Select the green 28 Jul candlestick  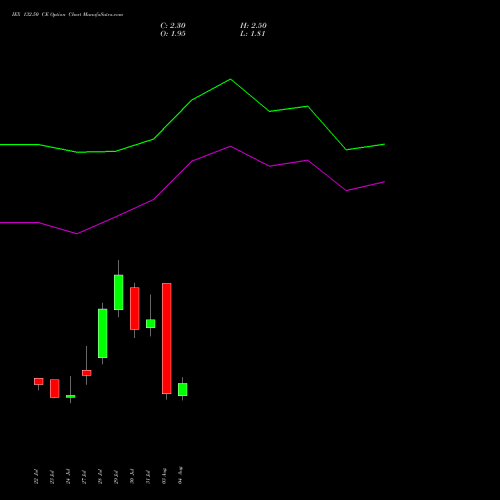click(103, 333)
